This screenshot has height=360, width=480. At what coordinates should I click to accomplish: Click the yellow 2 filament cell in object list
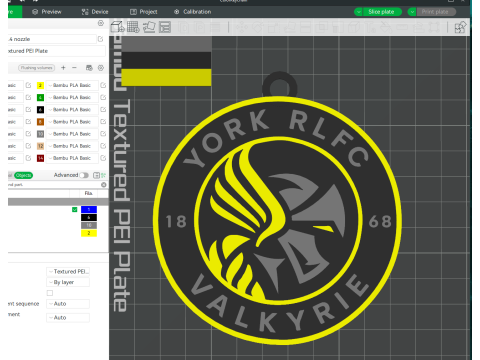pyautogui.click(x=89, y=233)
